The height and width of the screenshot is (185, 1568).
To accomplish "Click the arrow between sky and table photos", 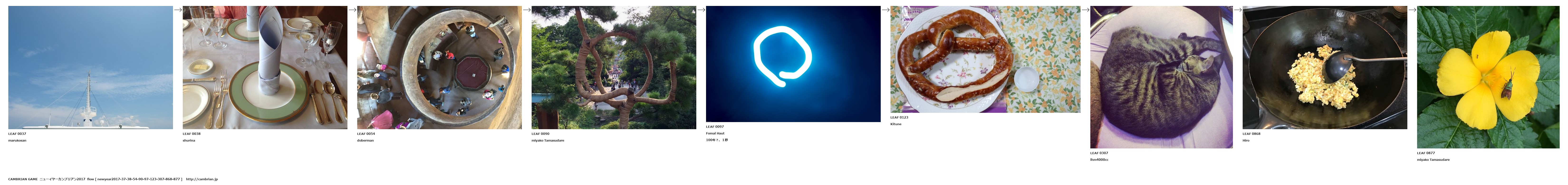I will (178, 10).
